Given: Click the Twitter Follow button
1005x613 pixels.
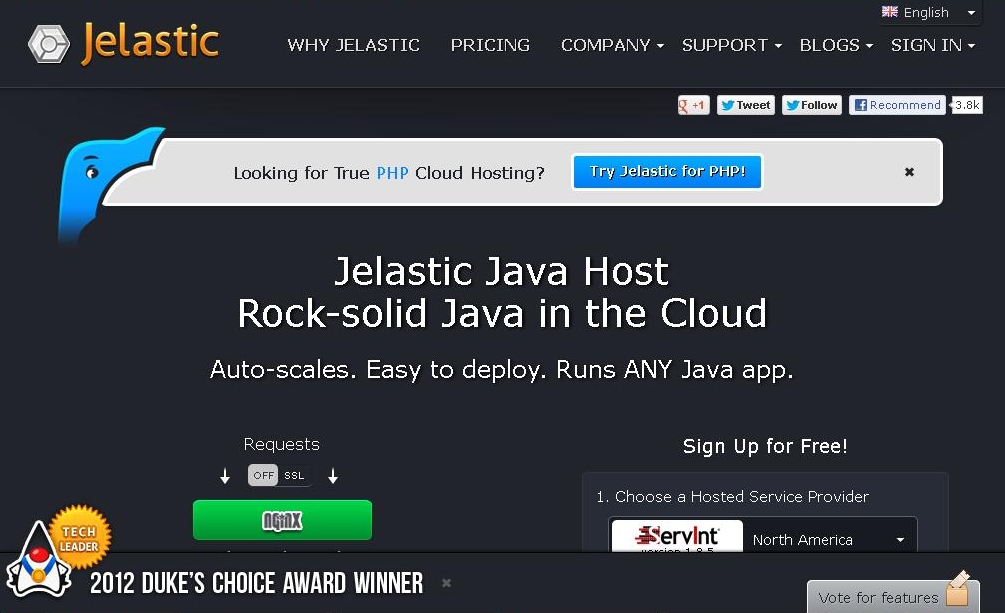Looking at the screenshot, I should [811, 105].
